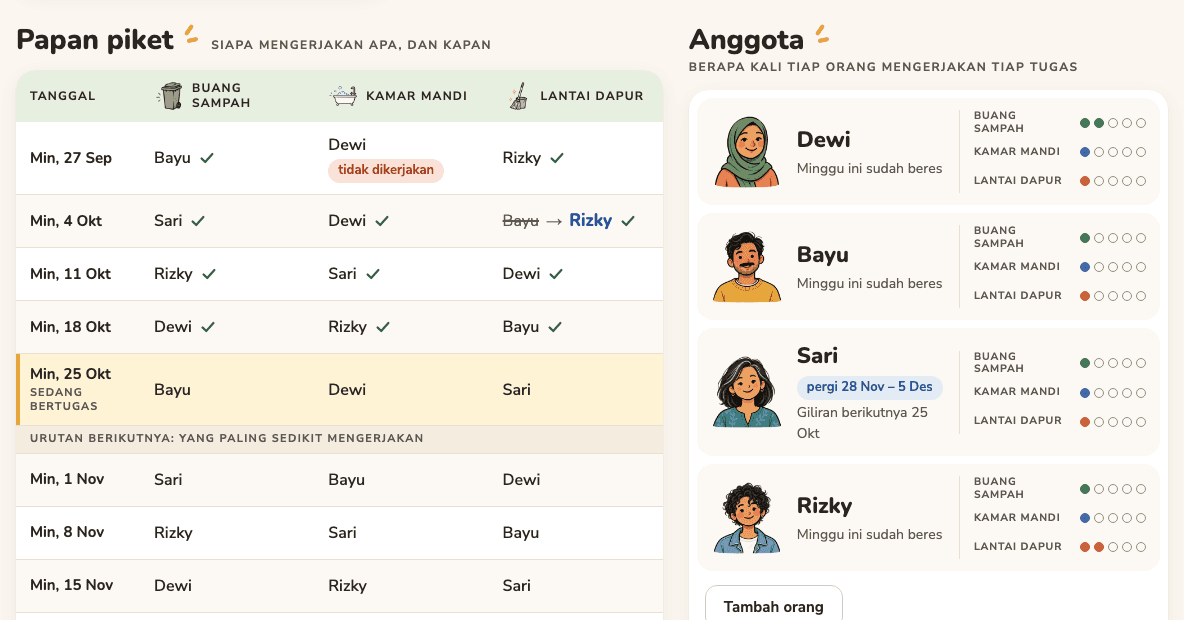
Task: Click Dewi's green Buang Sampah progress dots
Action: 1113,123
